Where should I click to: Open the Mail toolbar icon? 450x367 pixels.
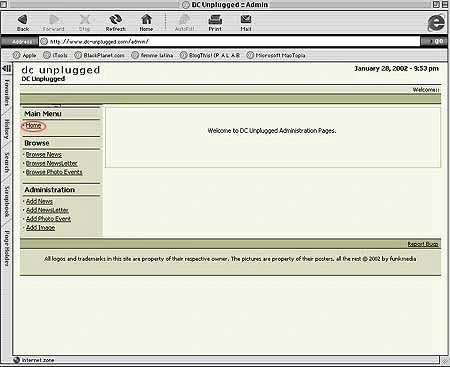click(x=246, y=23)
